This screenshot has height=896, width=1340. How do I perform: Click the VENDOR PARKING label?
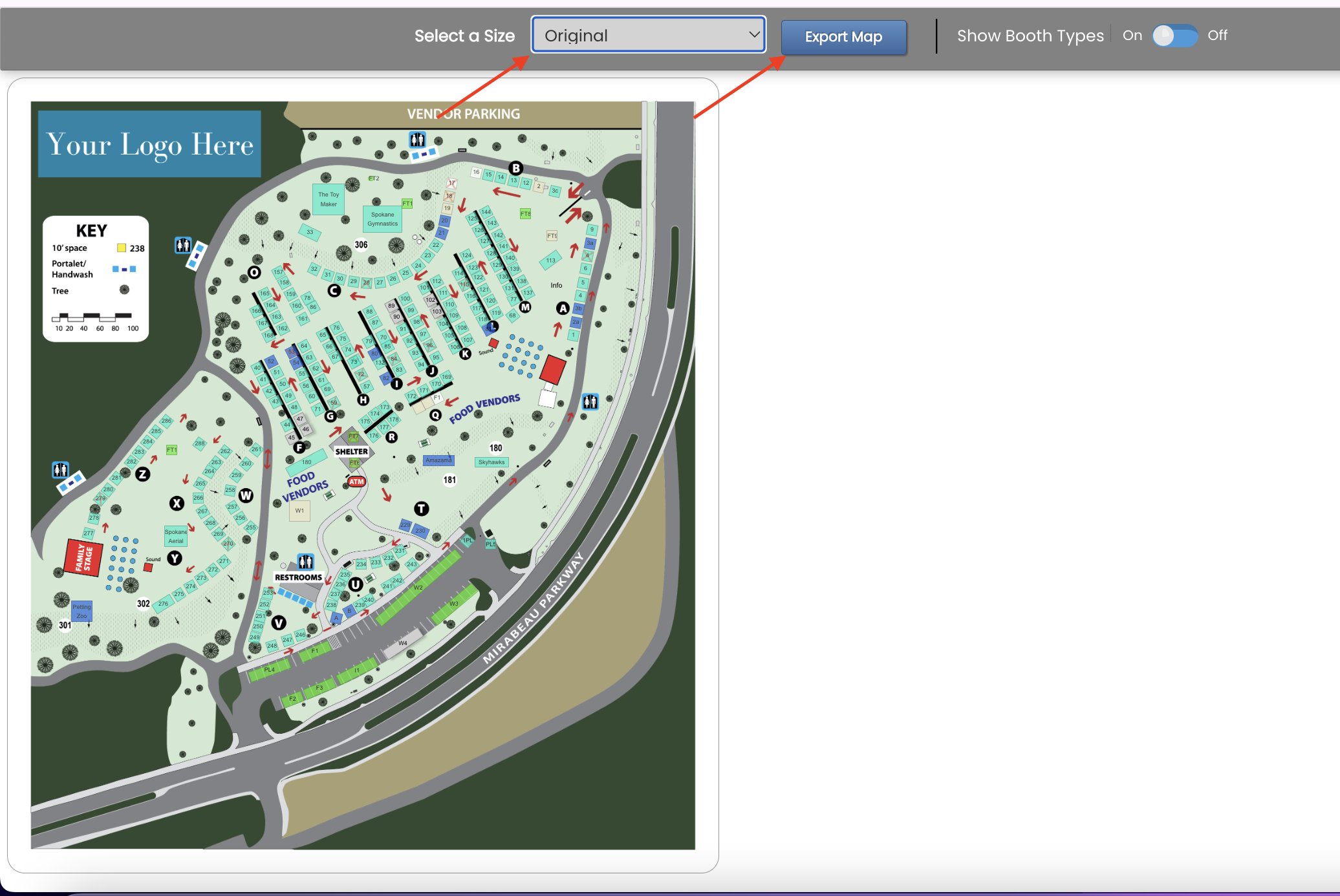(463, 114)
